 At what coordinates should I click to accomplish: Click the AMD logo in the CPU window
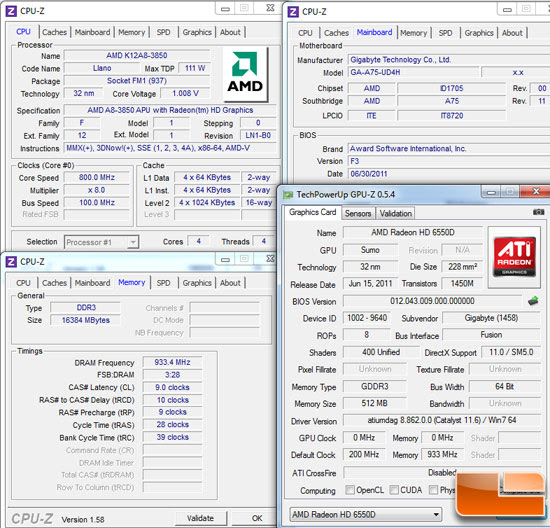(x=245, y=74)
